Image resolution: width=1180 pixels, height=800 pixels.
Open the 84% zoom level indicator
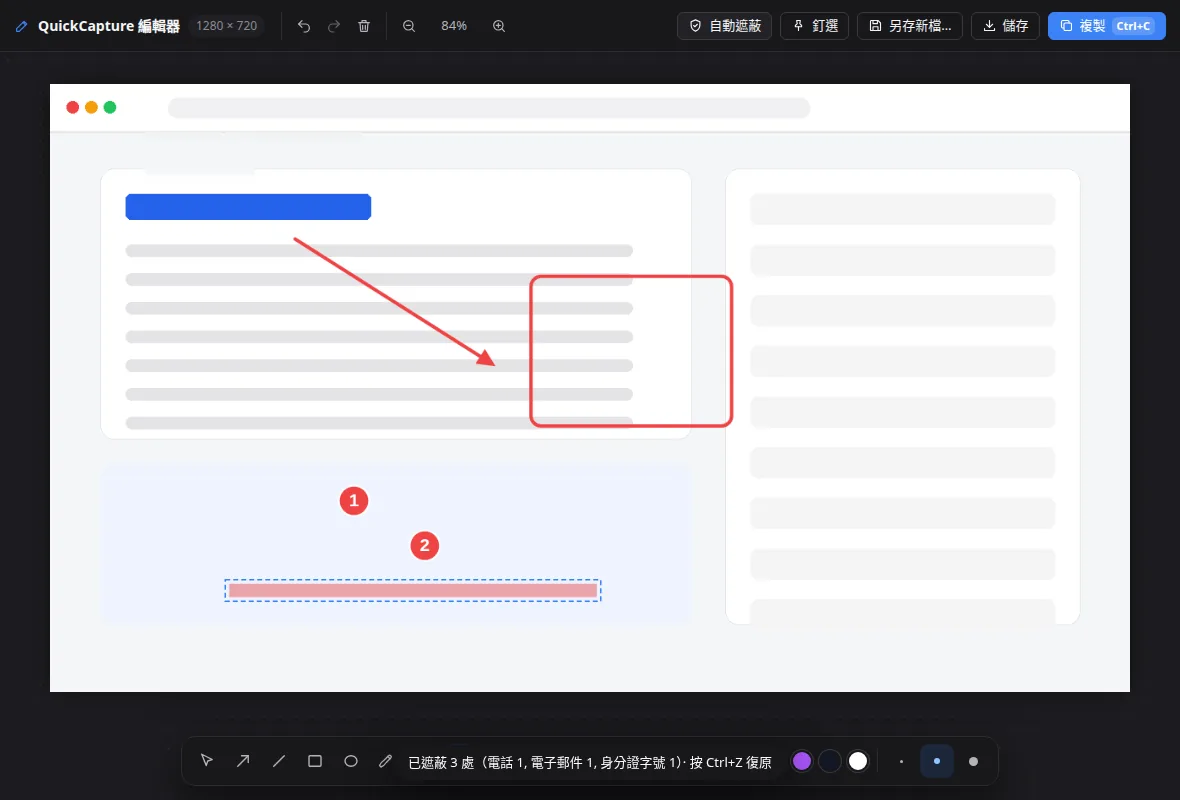click(x=454, y=26)
